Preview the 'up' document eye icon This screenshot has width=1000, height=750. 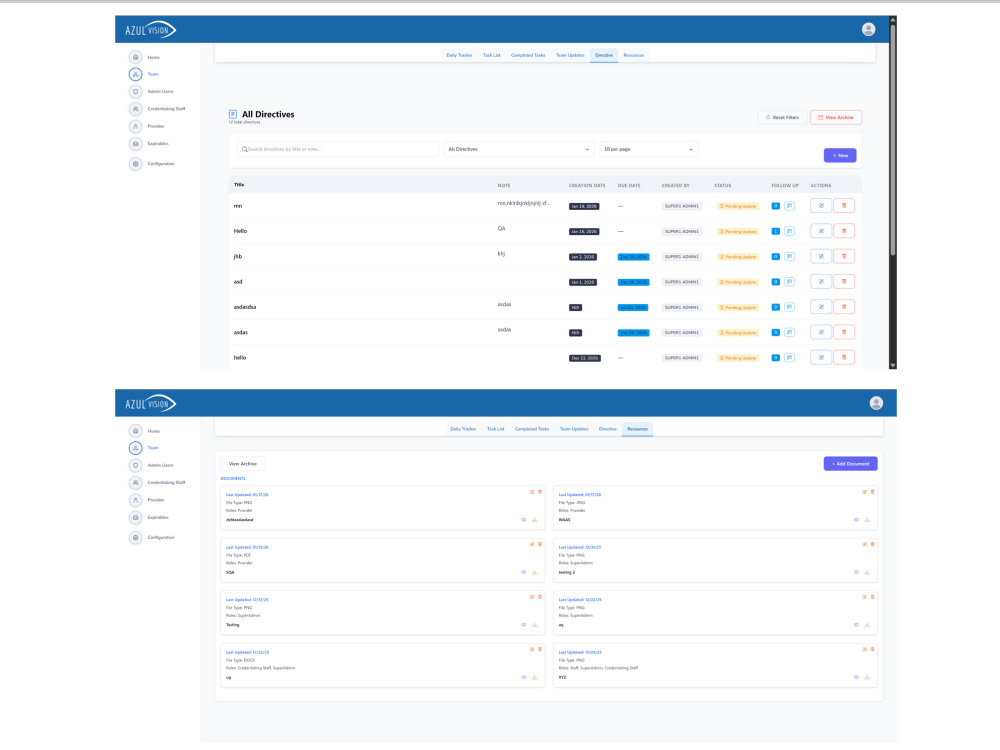(524, 677)
